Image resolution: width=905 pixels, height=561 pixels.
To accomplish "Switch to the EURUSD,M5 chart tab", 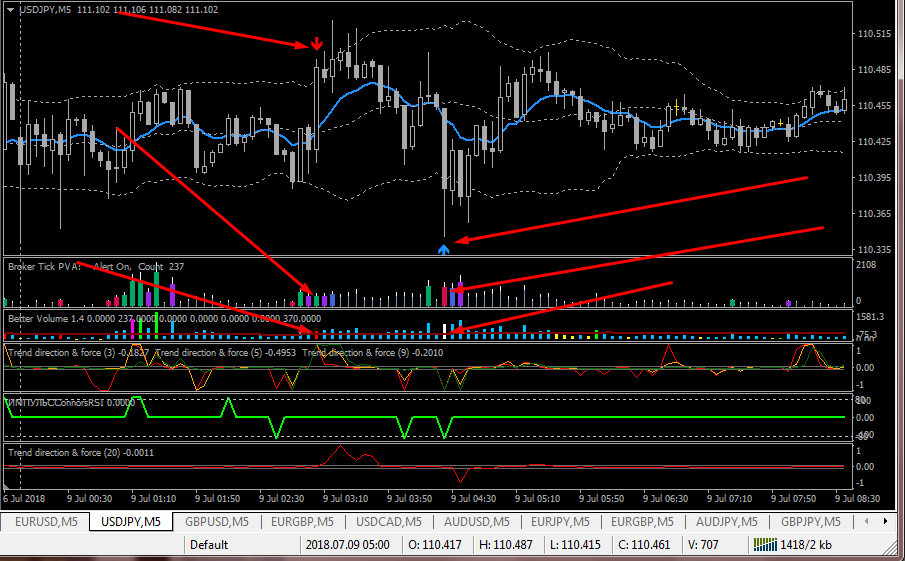I will [x=46, y=522].
